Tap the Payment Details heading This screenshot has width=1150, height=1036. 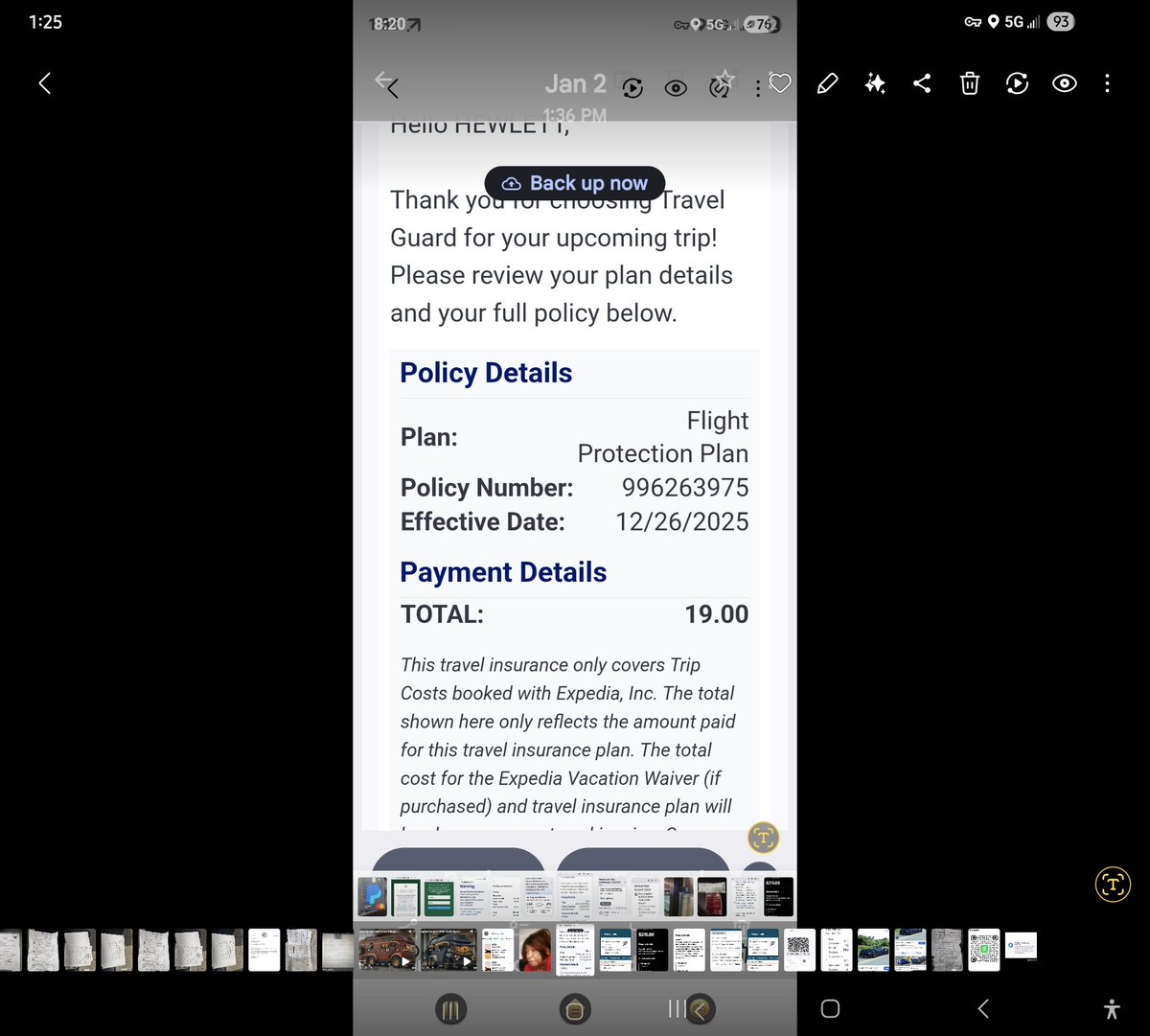503,572
